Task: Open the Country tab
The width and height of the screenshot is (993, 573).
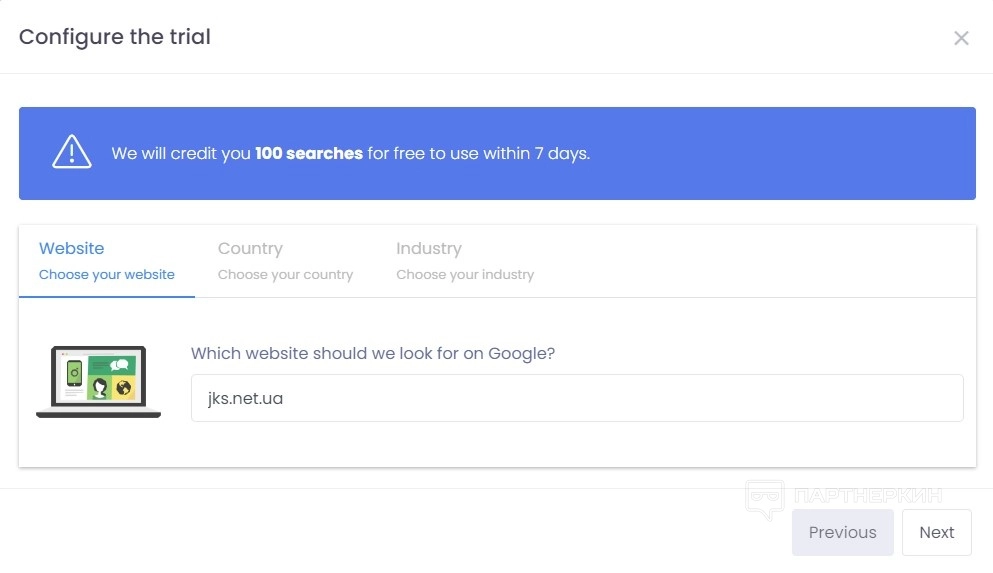Action: (x=250, y=248)
